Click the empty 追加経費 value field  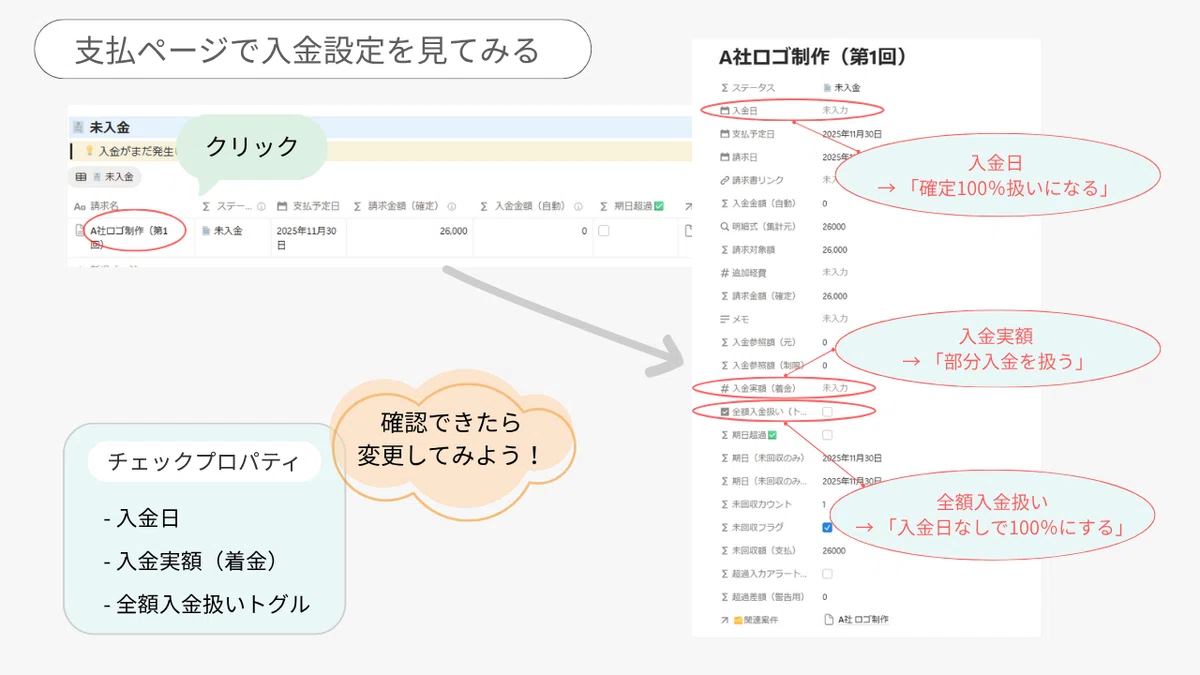pos(835,273)
